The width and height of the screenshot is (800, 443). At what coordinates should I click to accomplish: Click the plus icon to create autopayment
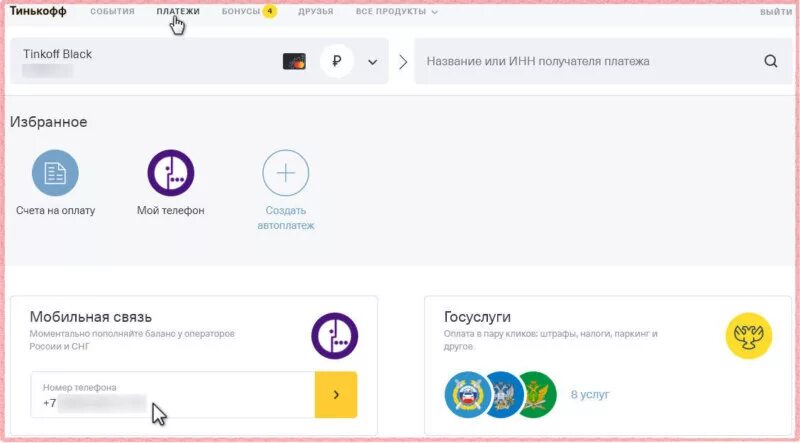point(286,173)
